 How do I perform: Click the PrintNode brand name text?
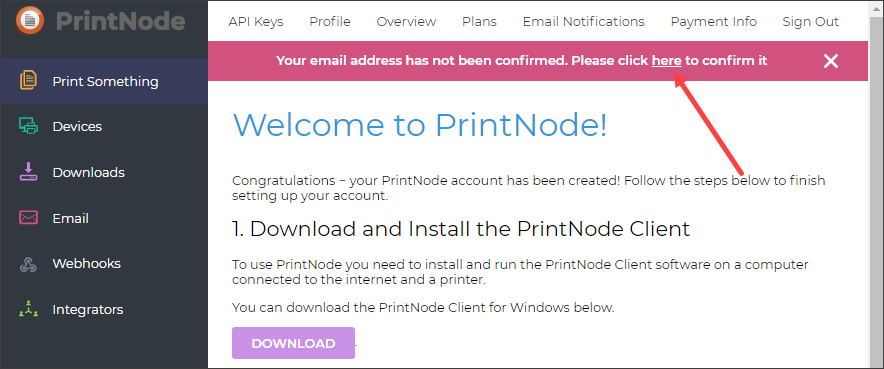click(121, 21)
